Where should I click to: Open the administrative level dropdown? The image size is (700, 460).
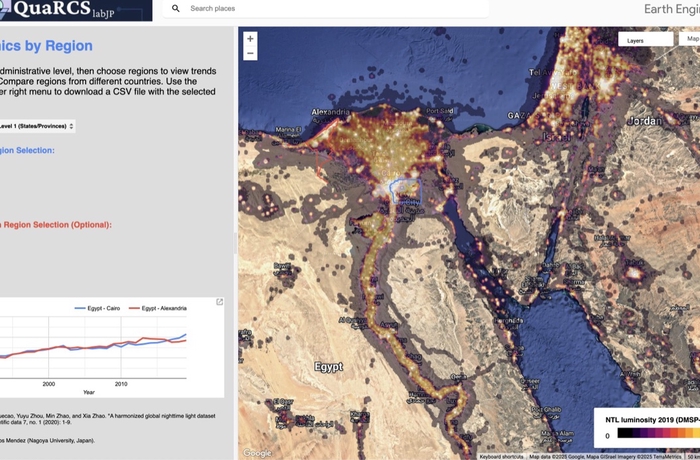pos(38,126)
